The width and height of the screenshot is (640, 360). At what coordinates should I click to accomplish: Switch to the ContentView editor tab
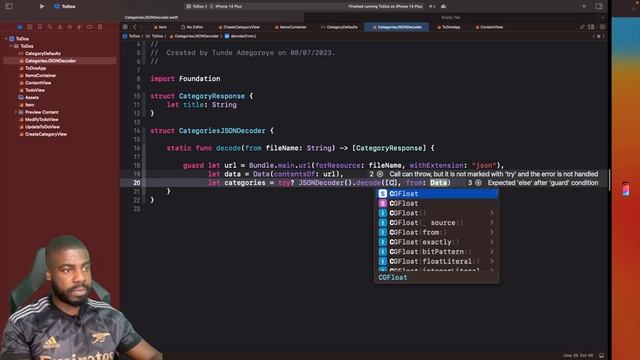point(489,27)
